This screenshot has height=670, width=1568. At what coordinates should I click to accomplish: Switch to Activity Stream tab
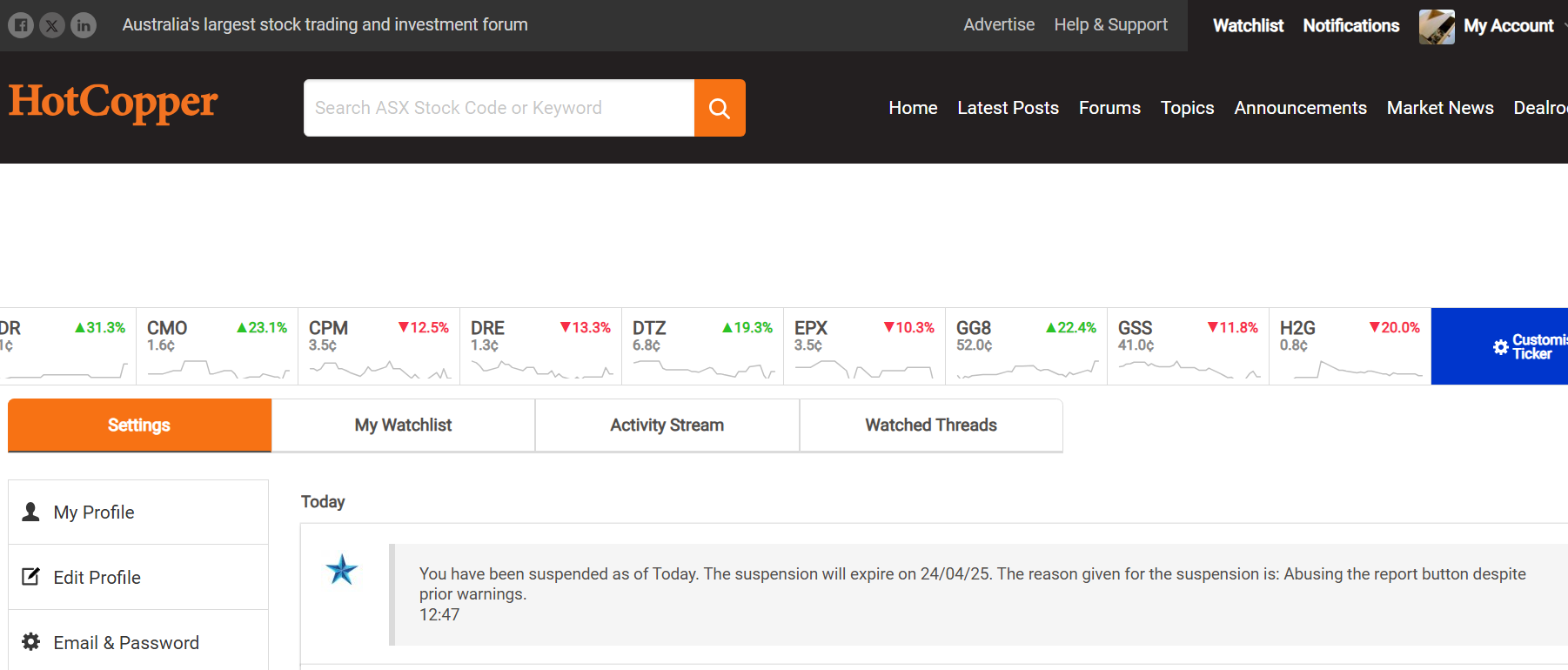point(667,425)
